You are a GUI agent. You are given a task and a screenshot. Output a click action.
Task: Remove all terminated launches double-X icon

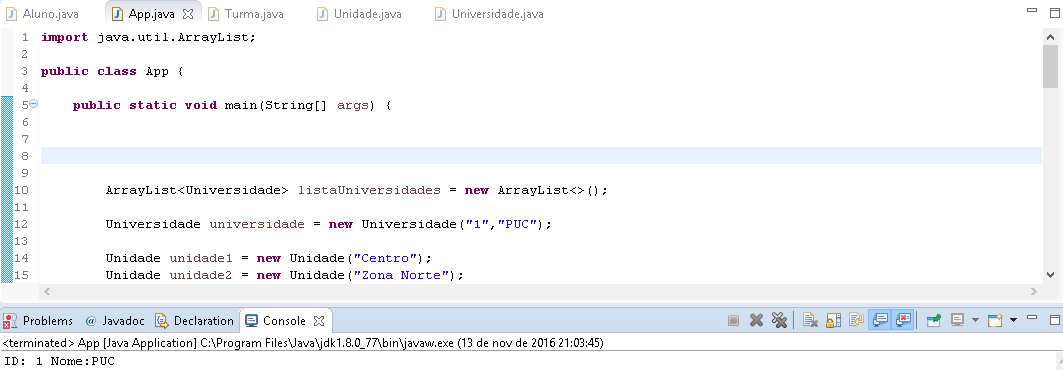(x=779, y=321)
